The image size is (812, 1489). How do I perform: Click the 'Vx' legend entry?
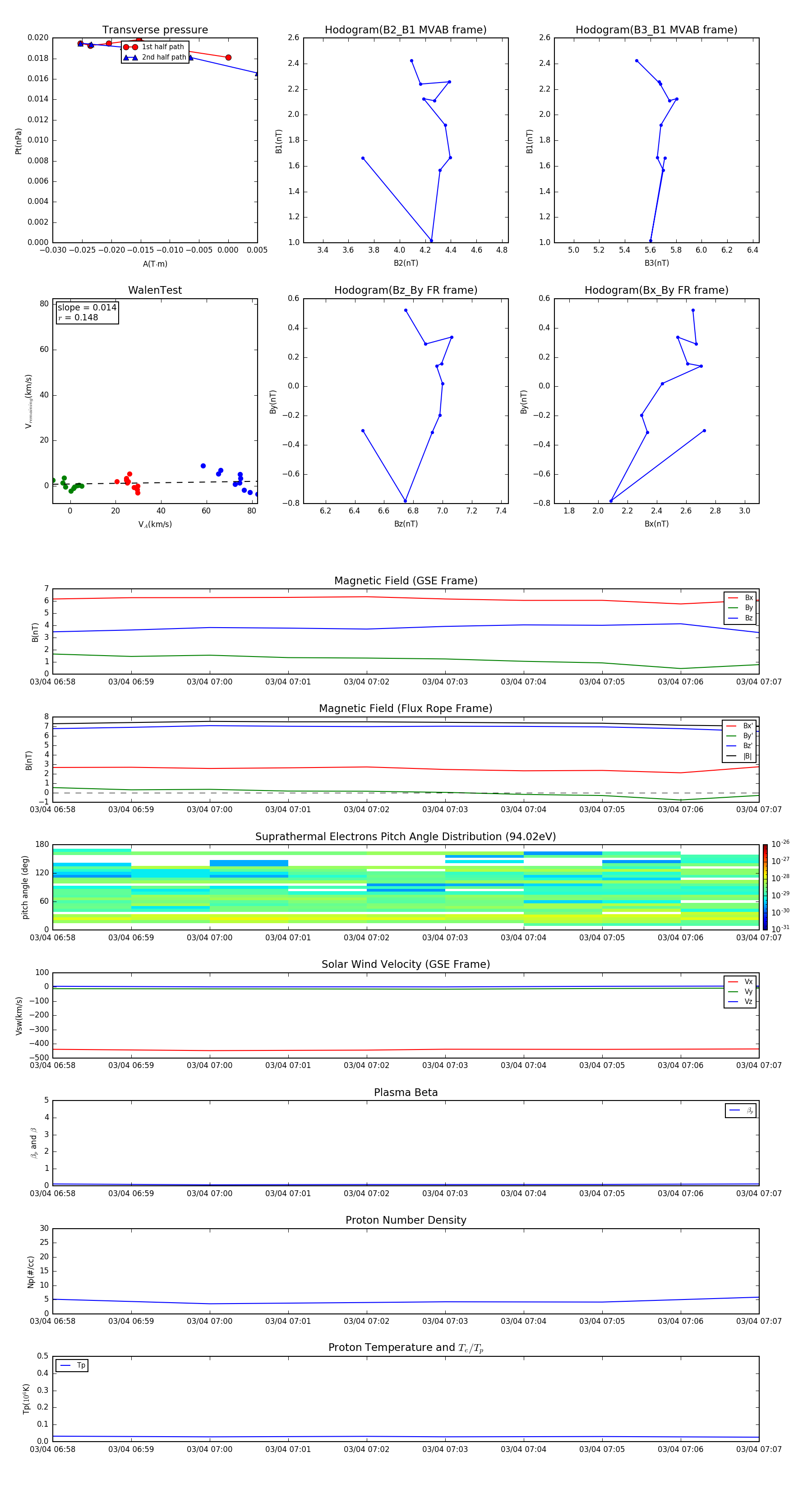[x=741, y=982]
